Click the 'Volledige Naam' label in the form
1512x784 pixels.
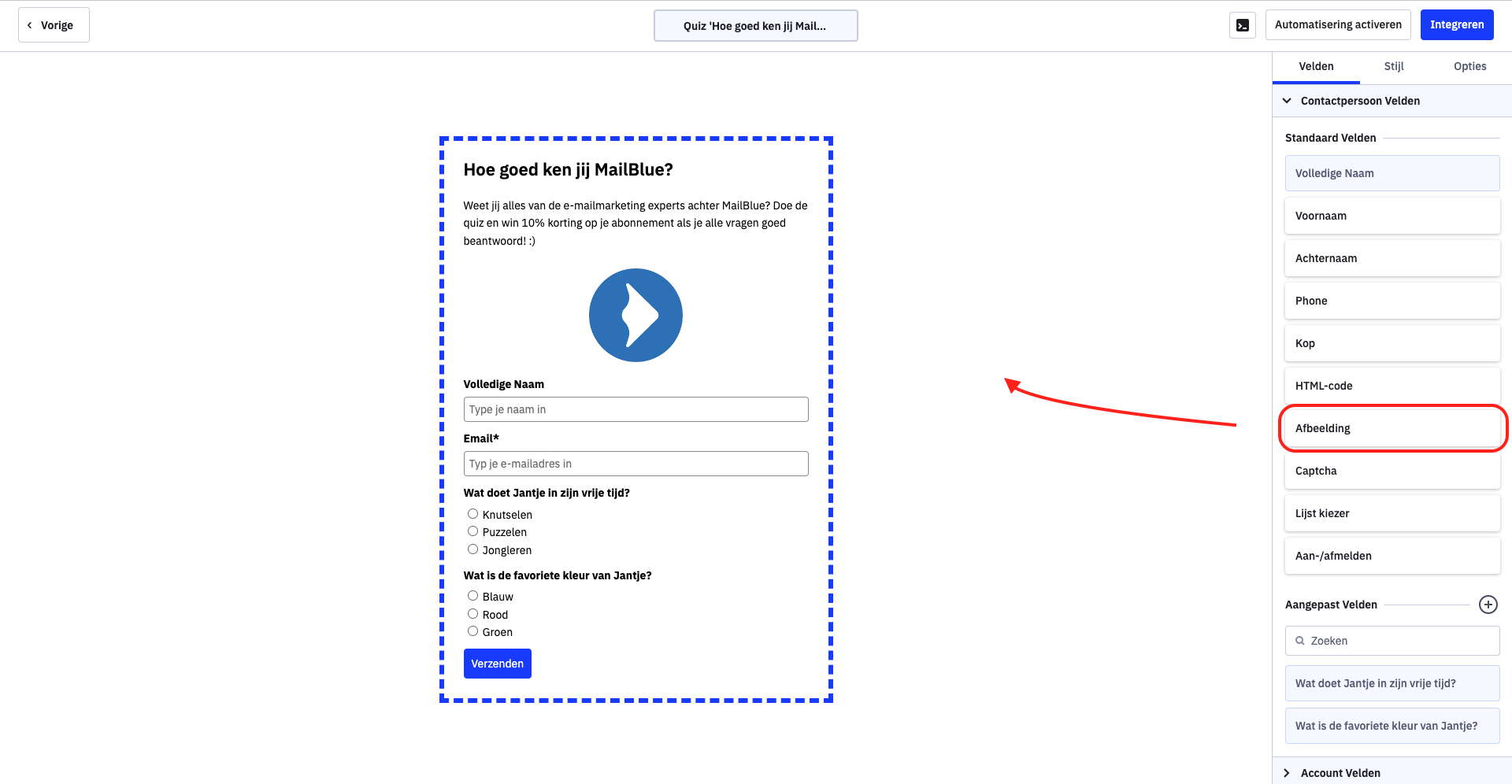503,384
